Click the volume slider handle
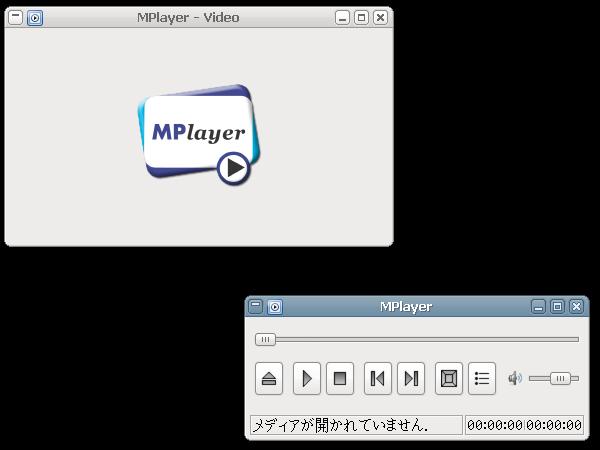Viewport: 600px width, 450px height. click(x=560, y=378)
